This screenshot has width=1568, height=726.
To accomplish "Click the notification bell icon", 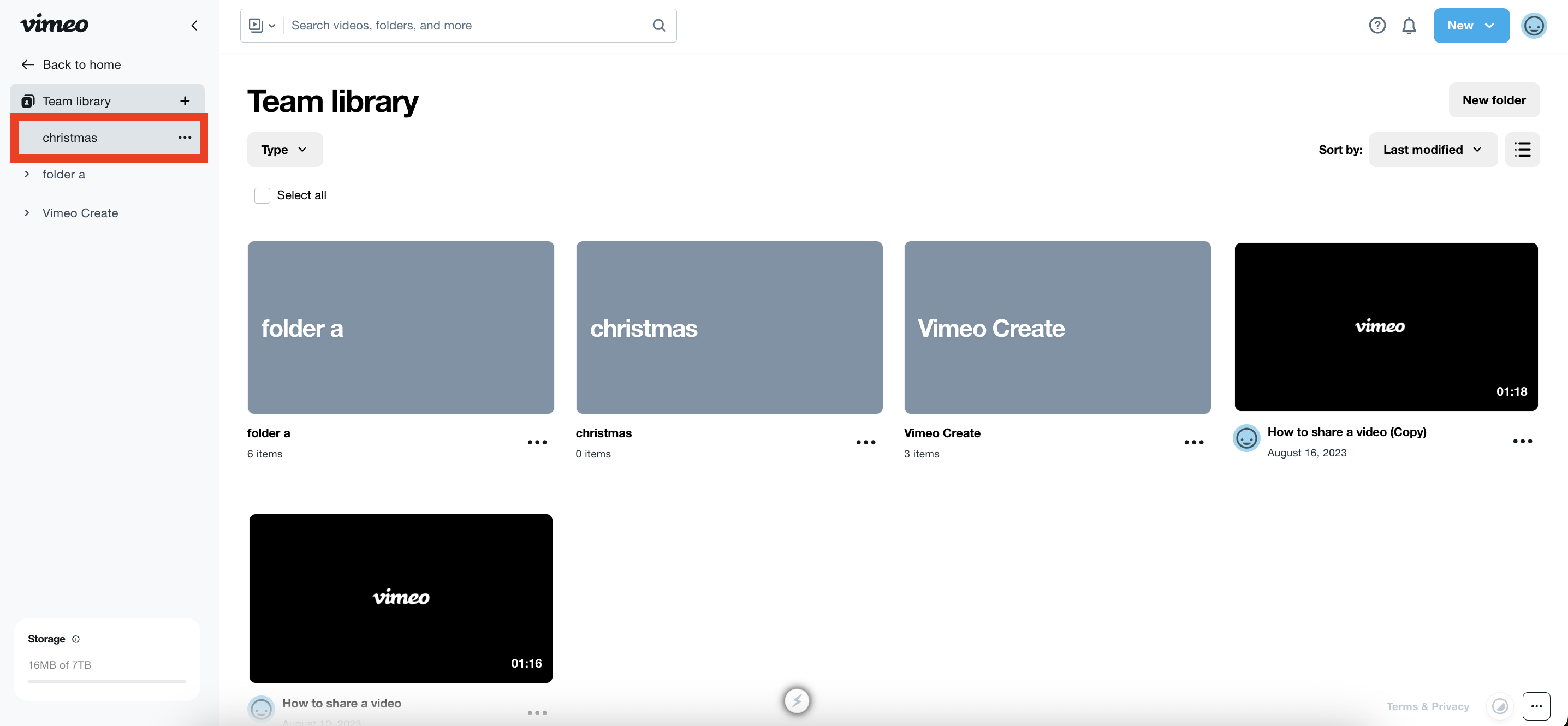I will [x=1410, y=25].
